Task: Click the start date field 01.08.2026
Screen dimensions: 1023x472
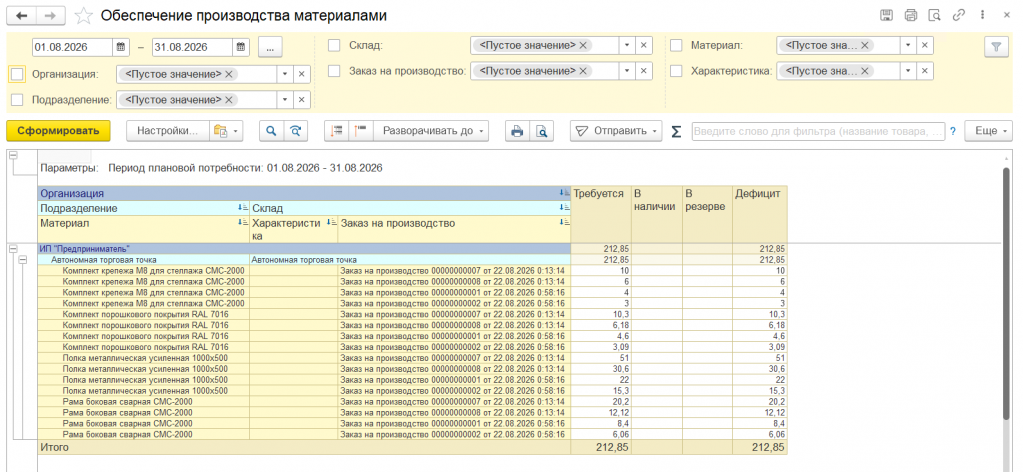Action: coord(72,47)
